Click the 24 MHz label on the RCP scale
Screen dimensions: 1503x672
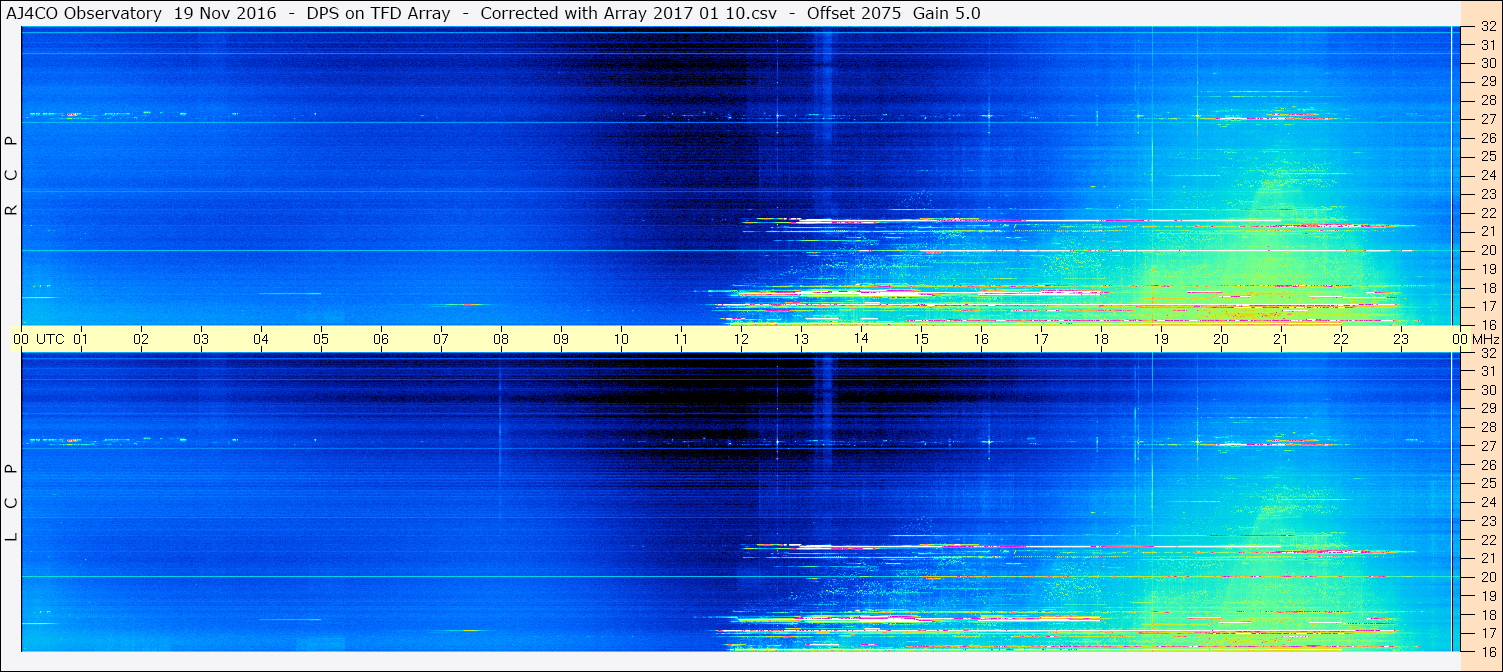(x=1488, y=175)
